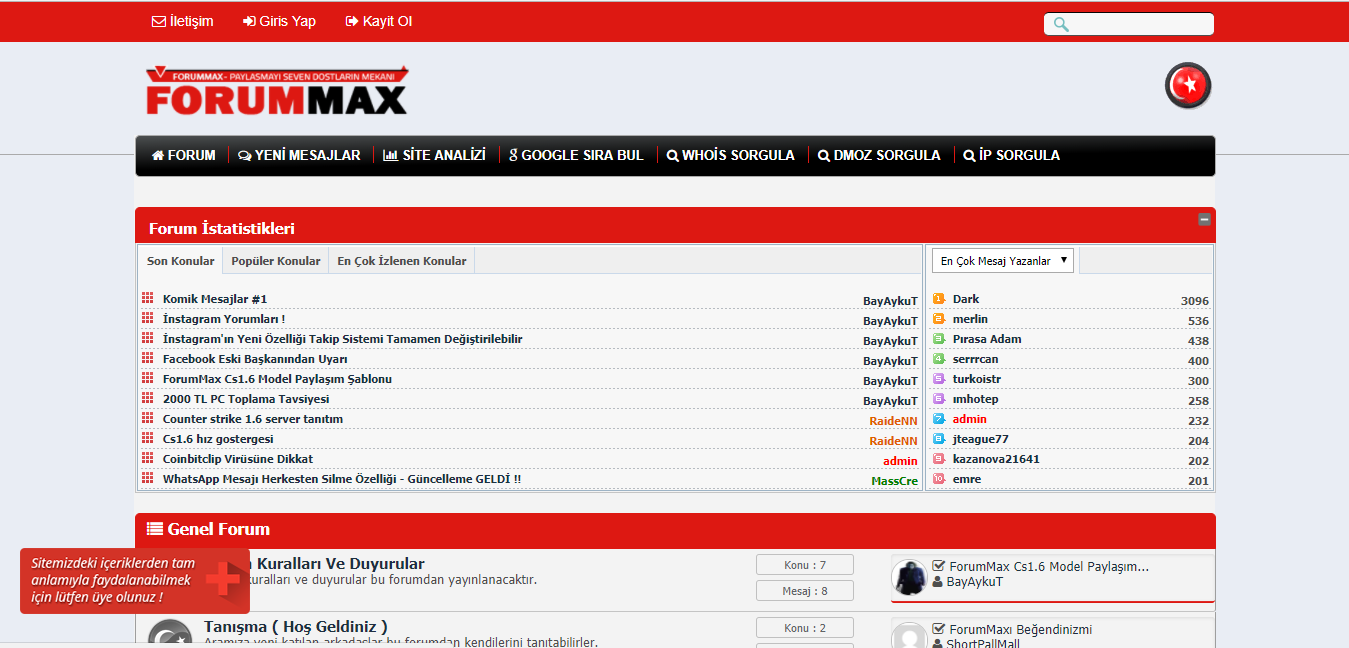1349x648 pixels.
Task: Collapse the Forum İstatistikleri panel
Action: (x=1204, y=219)
